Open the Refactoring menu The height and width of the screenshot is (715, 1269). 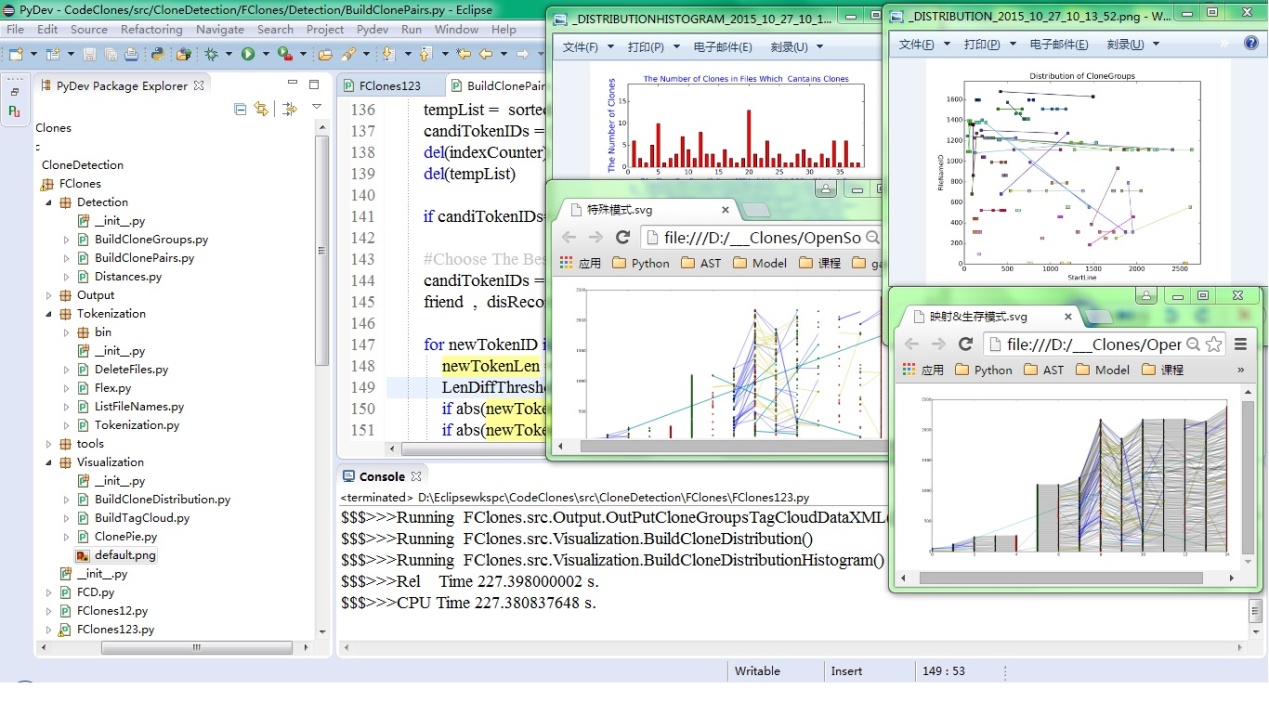[151, 30]
